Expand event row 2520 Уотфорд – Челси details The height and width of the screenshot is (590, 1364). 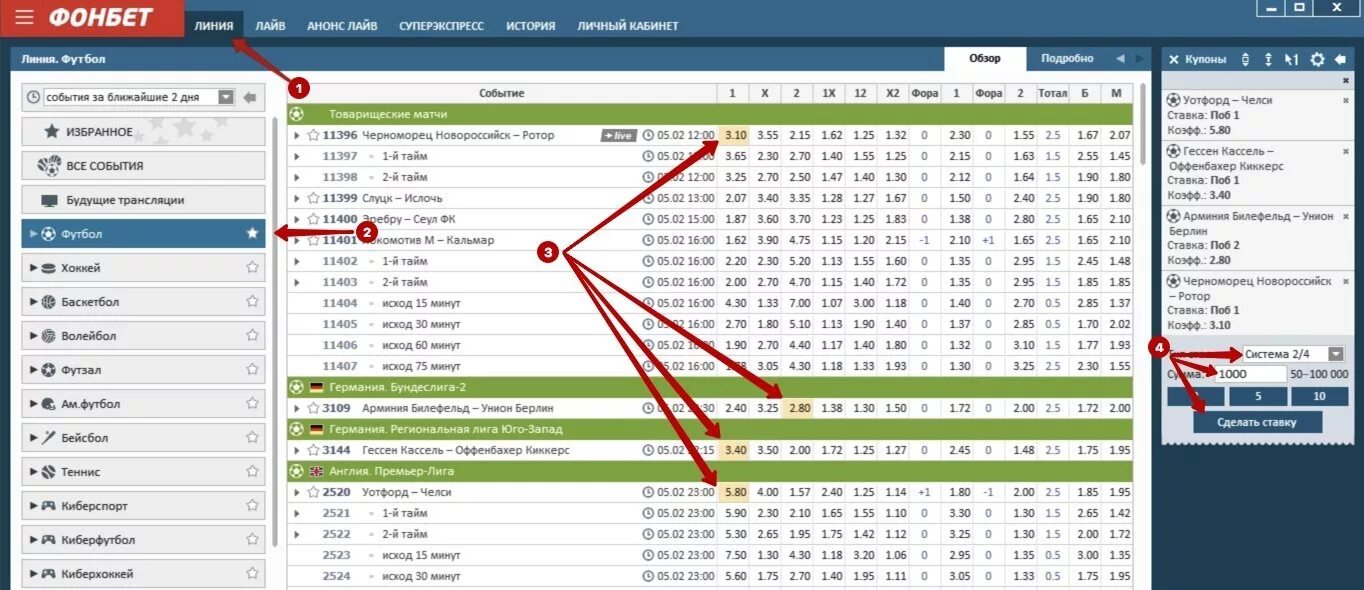click(297, 492)
